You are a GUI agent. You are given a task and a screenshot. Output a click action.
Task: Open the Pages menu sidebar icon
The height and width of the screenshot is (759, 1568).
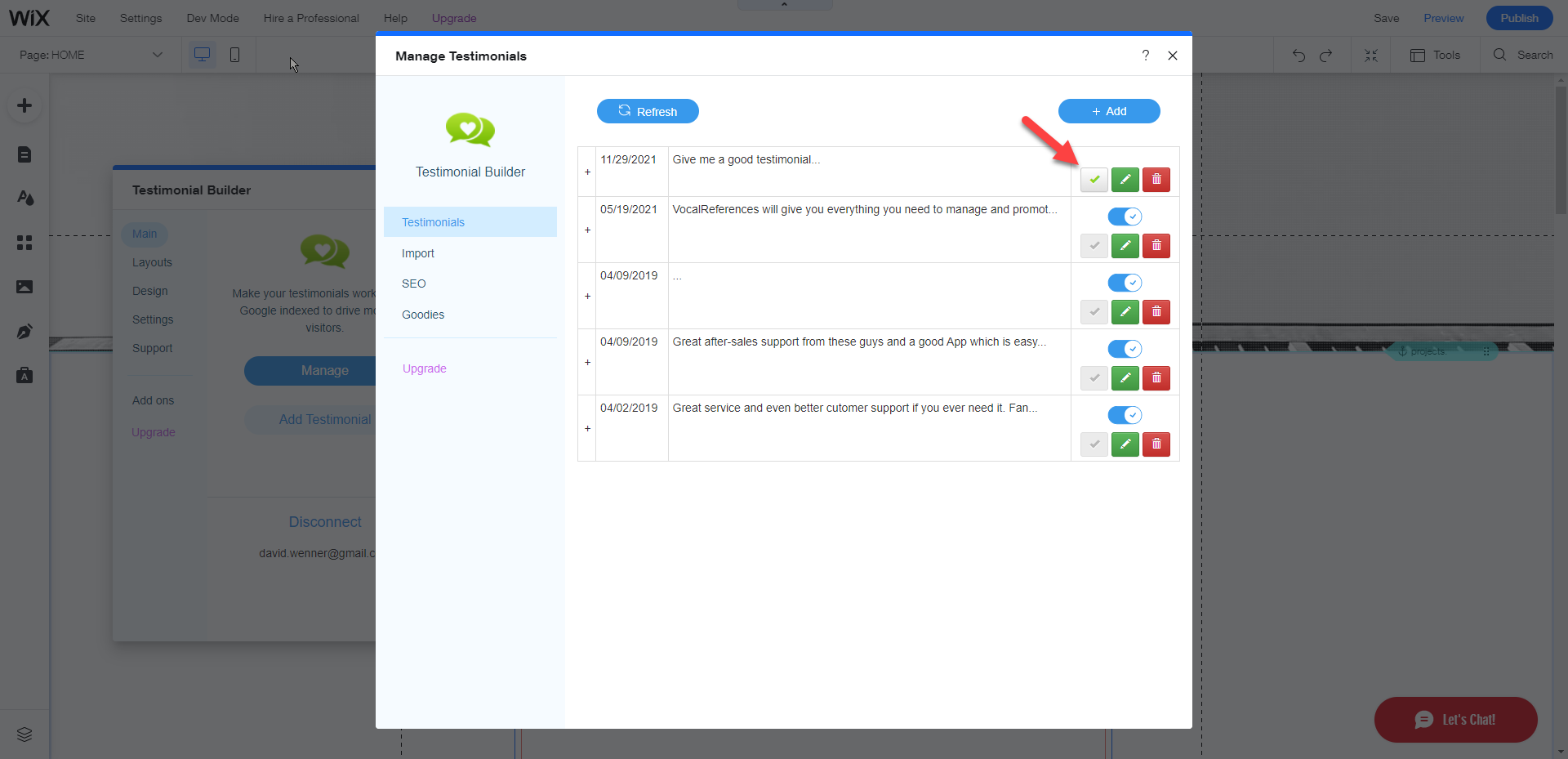pyautogui.click(x=24, y=154)
